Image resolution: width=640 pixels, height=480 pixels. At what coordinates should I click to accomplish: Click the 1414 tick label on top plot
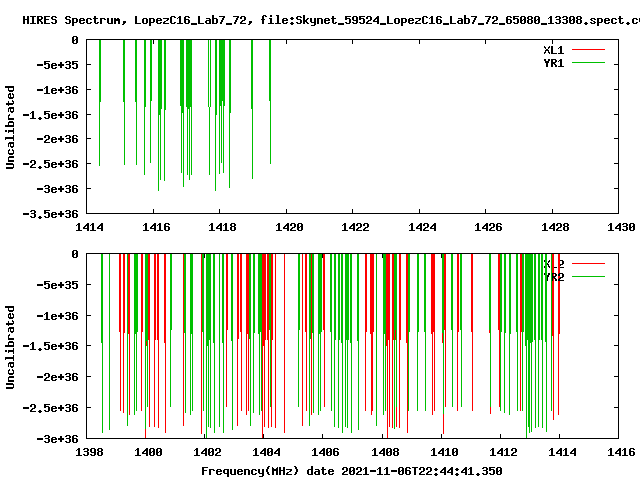[x=89, y=227]
